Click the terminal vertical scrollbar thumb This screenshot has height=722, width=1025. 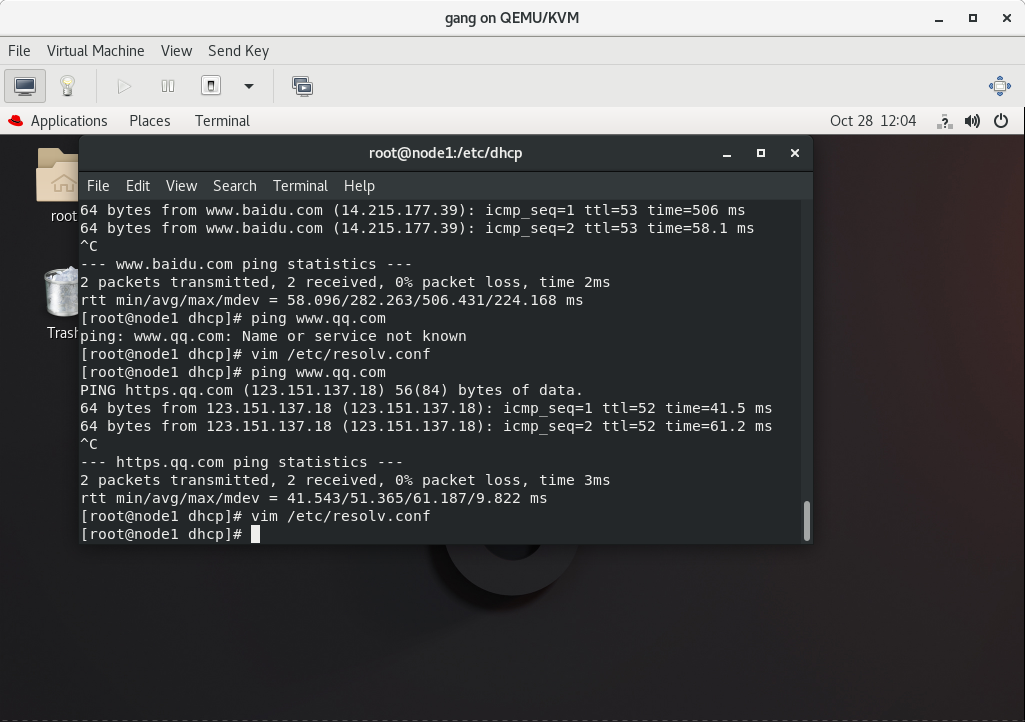(807, 521)
